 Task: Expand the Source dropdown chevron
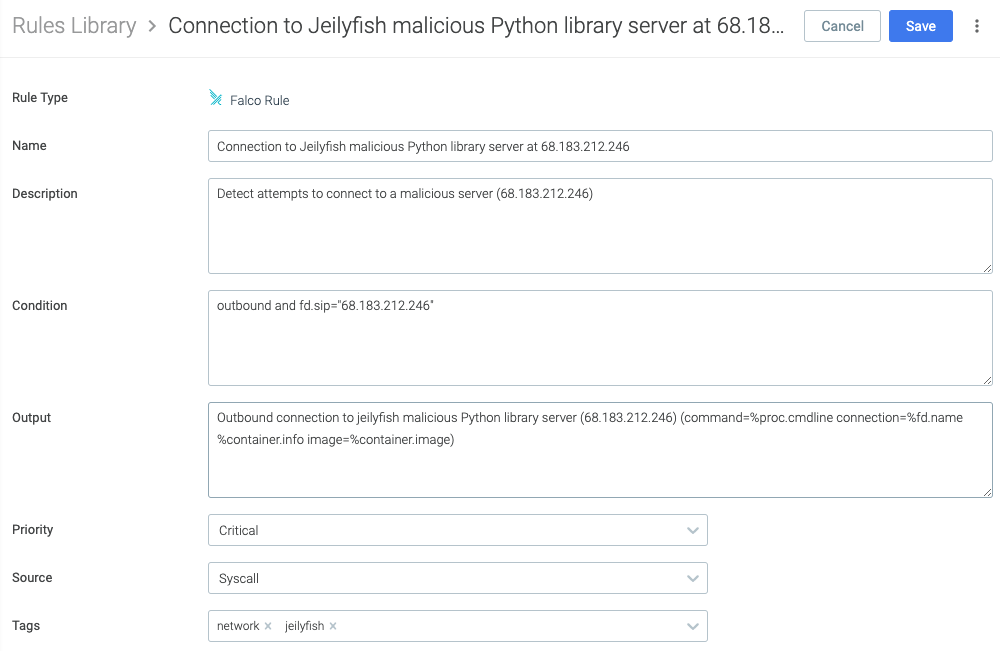pos(693,578)
